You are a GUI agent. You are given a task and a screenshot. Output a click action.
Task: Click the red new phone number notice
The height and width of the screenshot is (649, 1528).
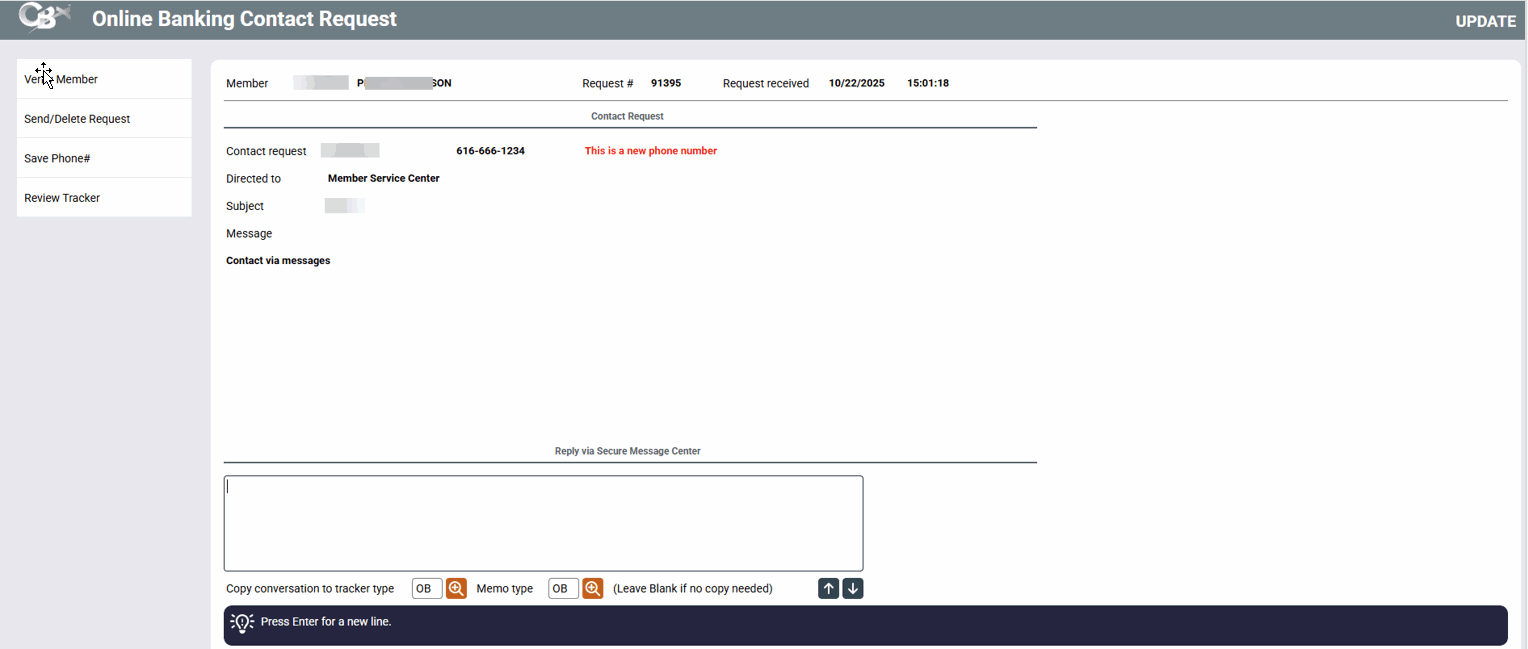coord(650,151)
